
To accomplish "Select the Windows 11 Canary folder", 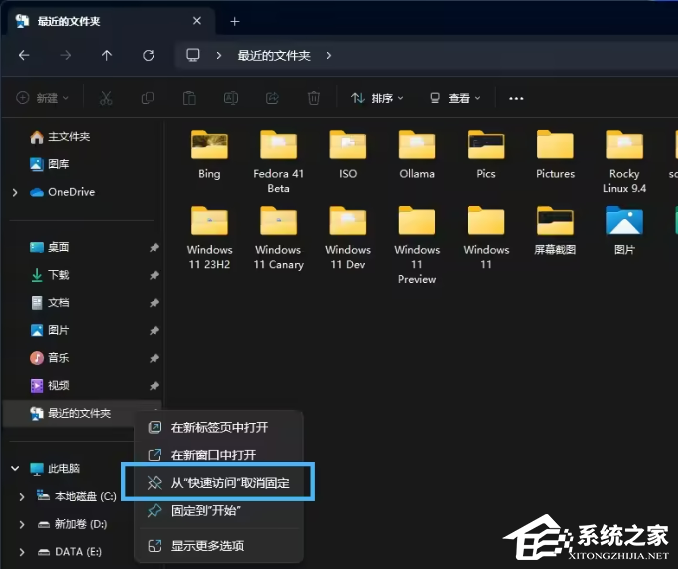I will point(278,238).
